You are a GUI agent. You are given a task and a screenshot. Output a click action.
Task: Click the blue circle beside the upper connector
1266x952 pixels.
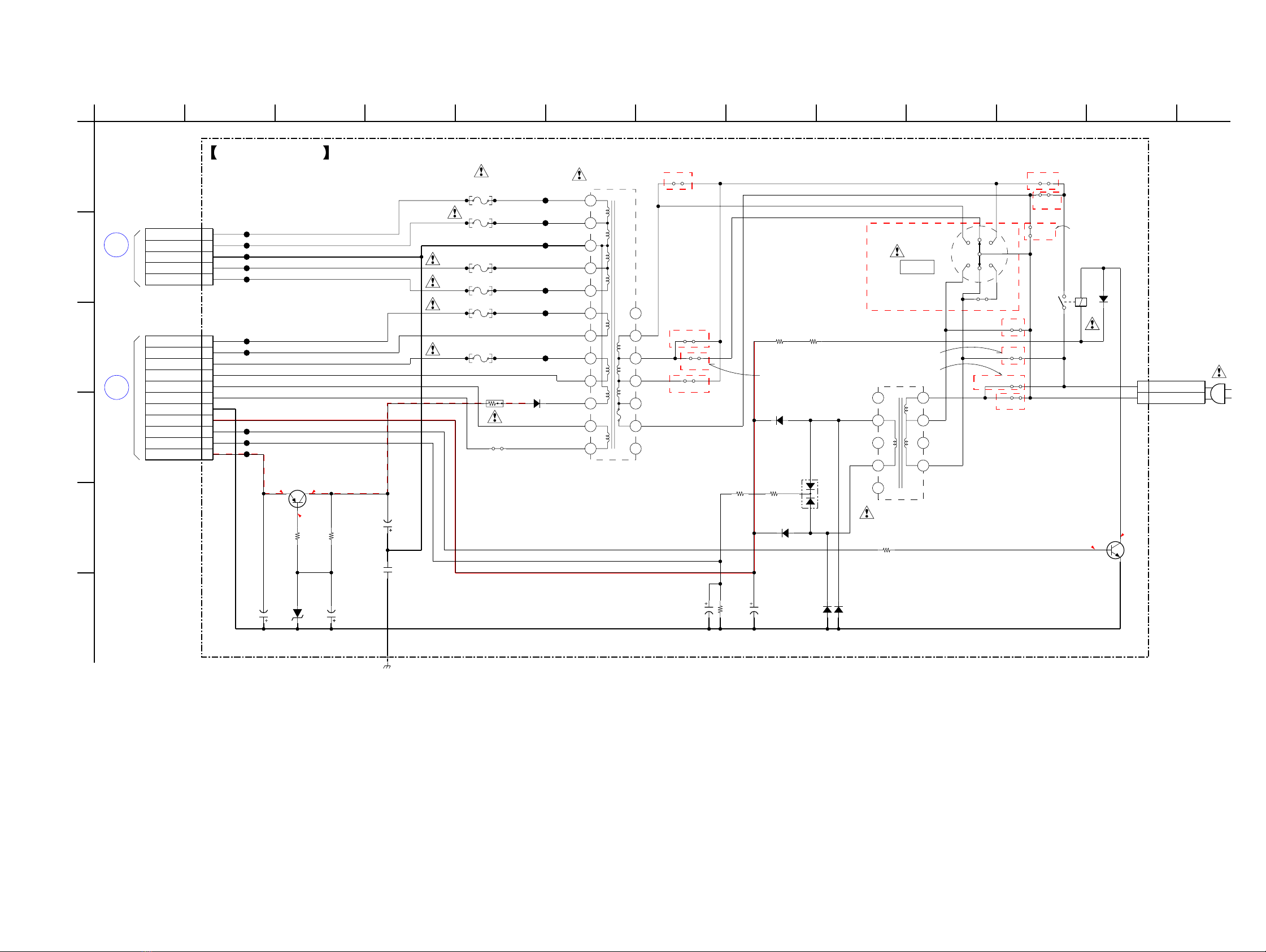pyautogui.click(x=116, y=245)
